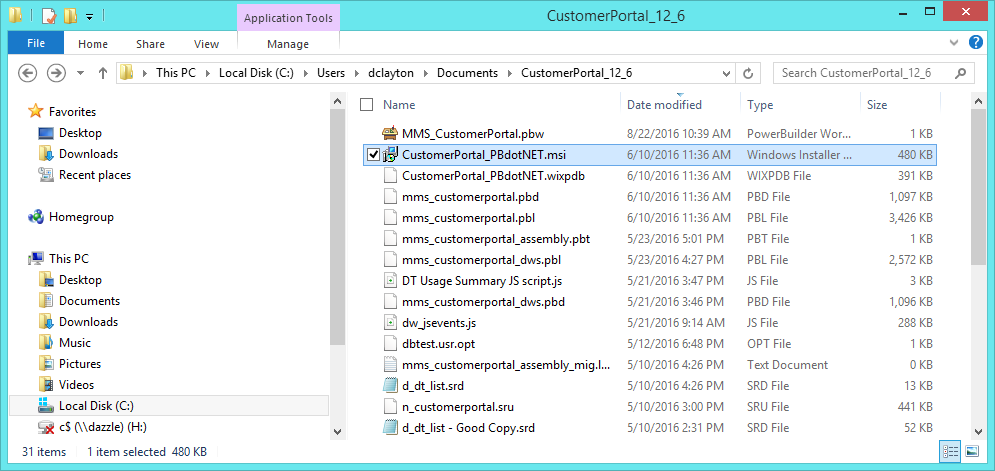This screenshot has width=995, height=471.
Task: Select the CustomerPortal_PBdotNET.msi installer icon
Action: click(x=390, y=154)
